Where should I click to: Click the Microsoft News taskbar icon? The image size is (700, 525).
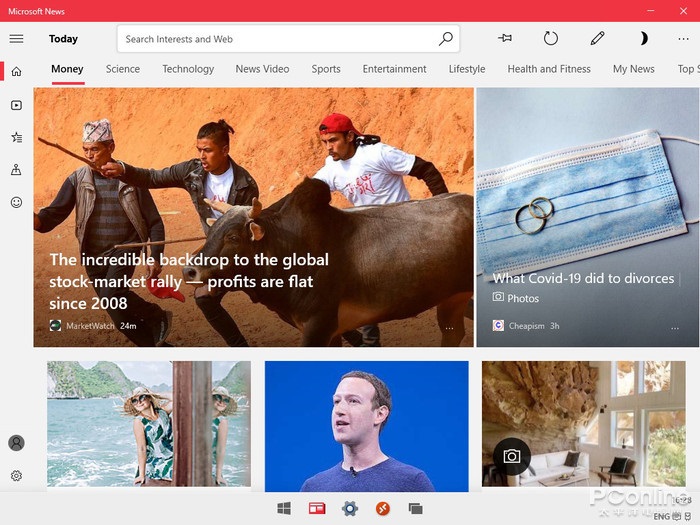(317, 508)
